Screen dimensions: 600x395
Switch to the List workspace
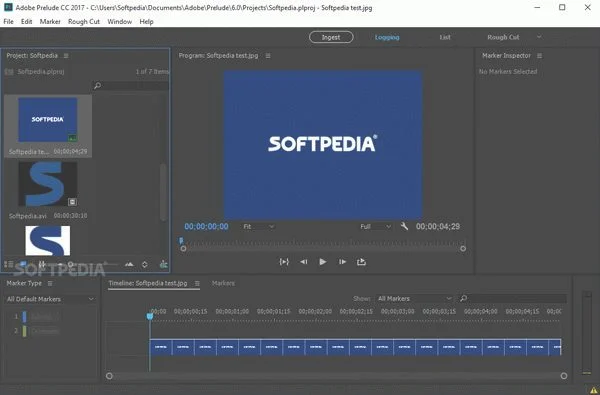[x=445, y=37]
